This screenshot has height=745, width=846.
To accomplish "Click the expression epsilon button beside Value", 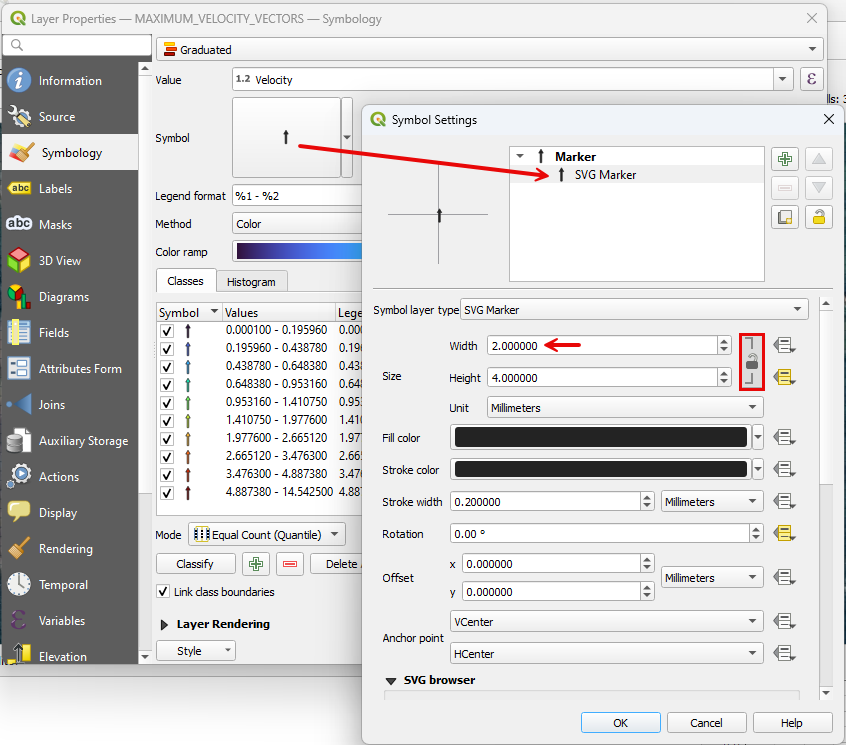I will [x=811, y=79].
